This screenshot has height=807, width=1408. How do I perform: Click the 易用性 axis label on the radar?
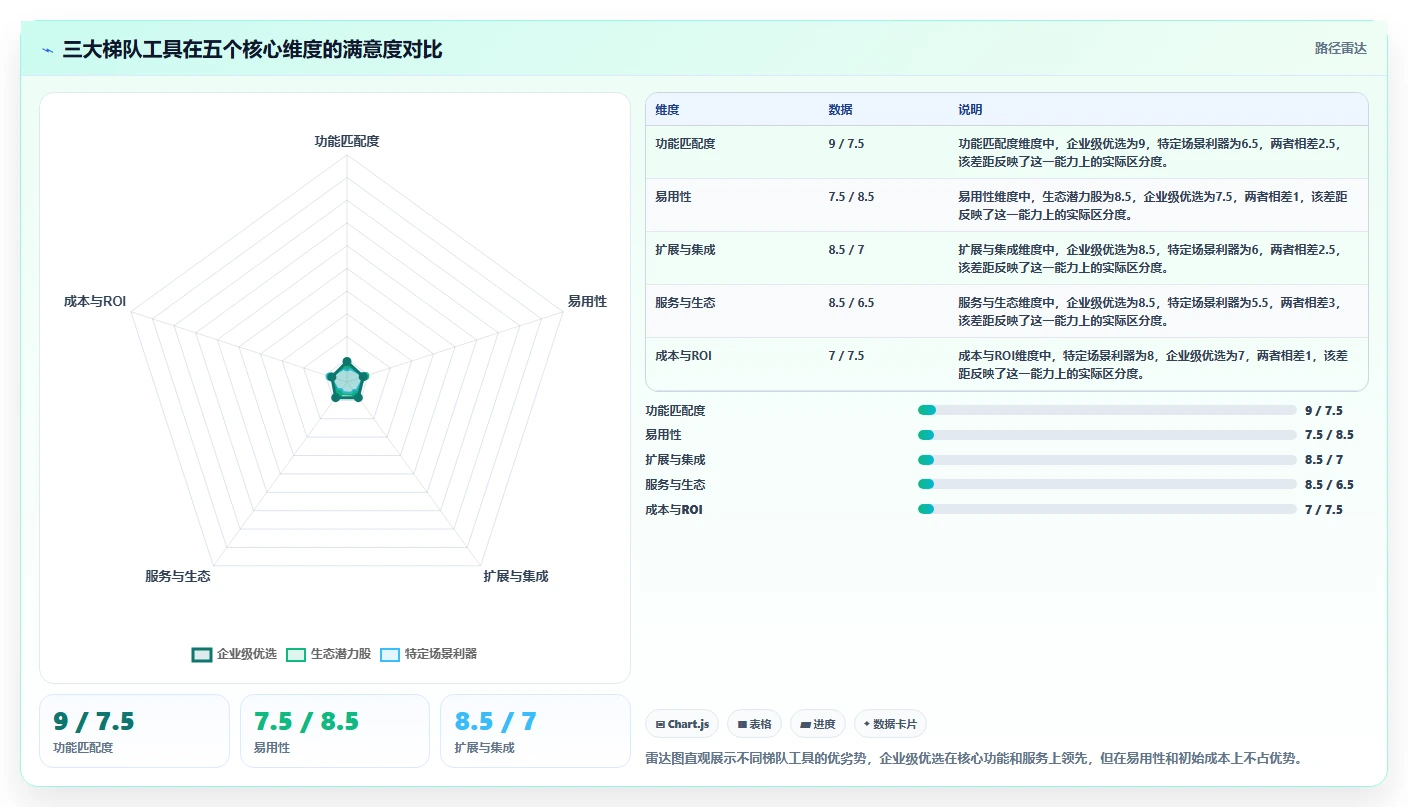[x=587, y=301]
